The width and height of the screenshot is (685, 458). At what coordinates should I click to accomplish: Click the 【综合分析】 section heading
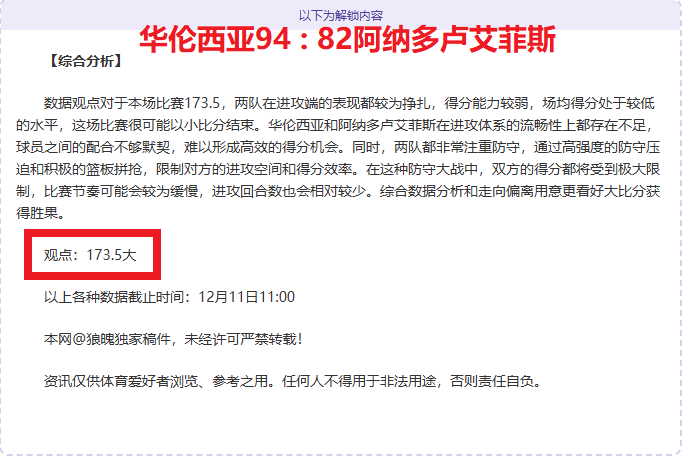[x=86, y=61]
